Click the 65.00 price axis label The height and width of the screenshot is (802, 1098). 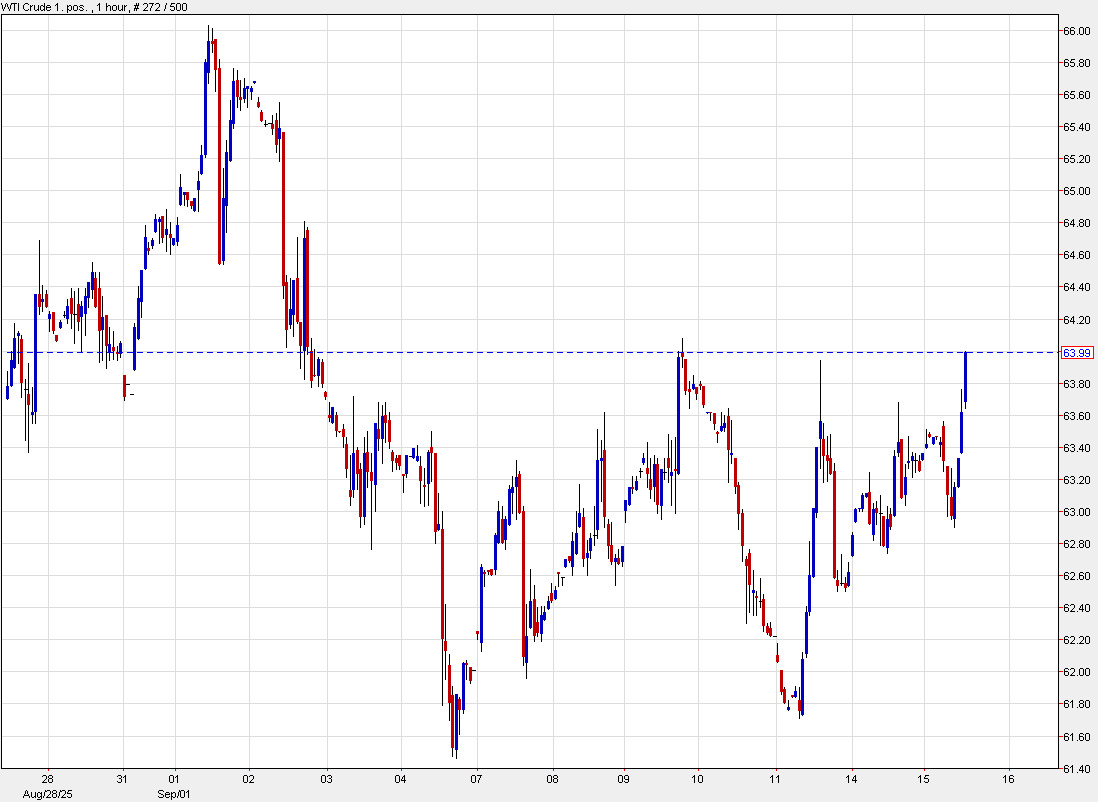point(1076,191)
